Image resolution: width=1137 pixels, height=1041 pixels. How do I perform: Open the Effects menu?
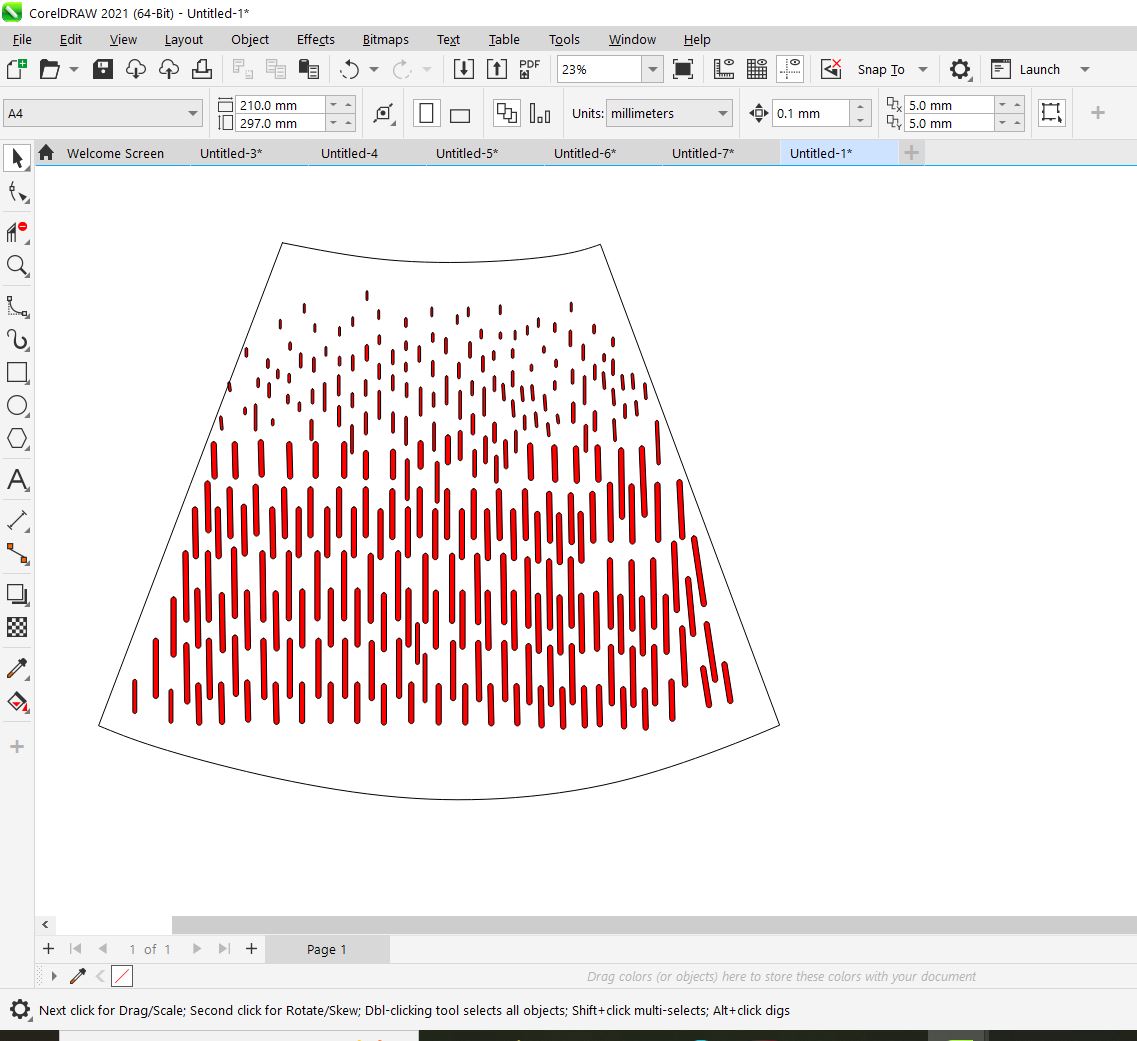[x=315, y=39]
